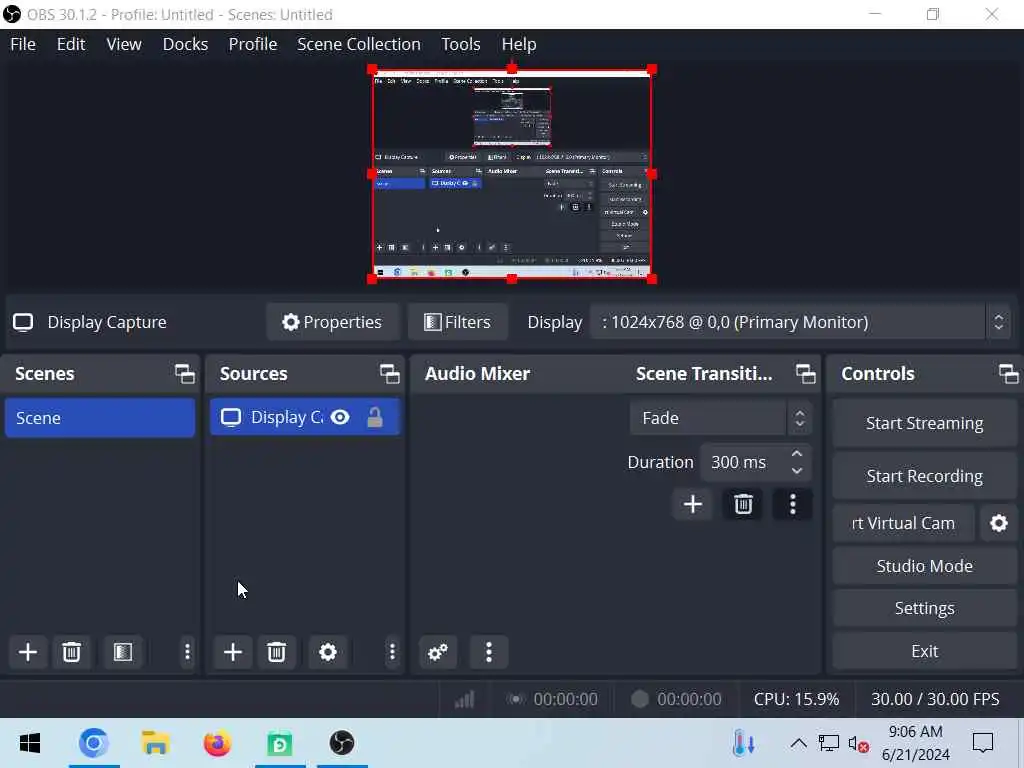Open the Tools menu
Image resolution: width=1024 pixels, height=768 pixels.
460,44
